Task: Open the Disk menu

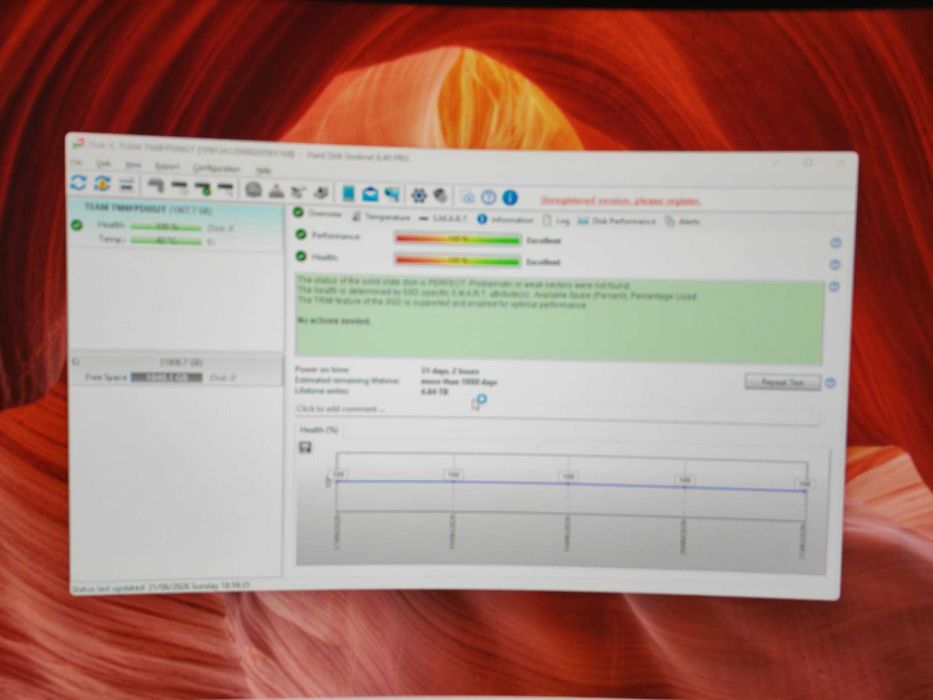Action: click(x=104, y=164)
